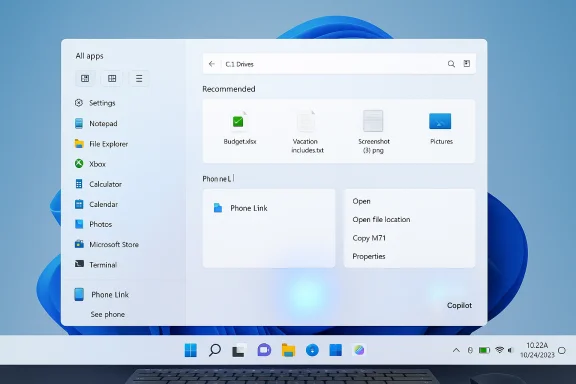Viewport: 576px width, 384px height.
Task: Open the Budget.xlsx recommended file
Action: (240, 128)
